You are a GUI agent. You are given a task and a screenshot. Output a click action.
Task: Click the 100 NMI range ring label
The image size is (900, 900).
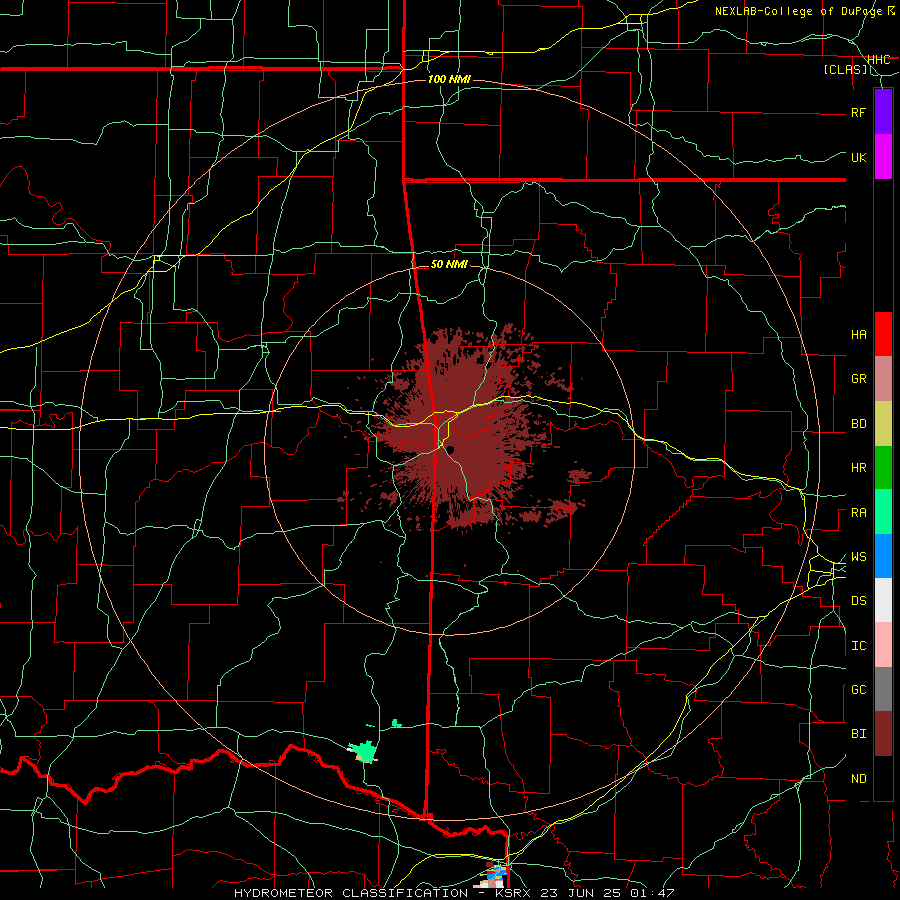(x=449, y=79)
